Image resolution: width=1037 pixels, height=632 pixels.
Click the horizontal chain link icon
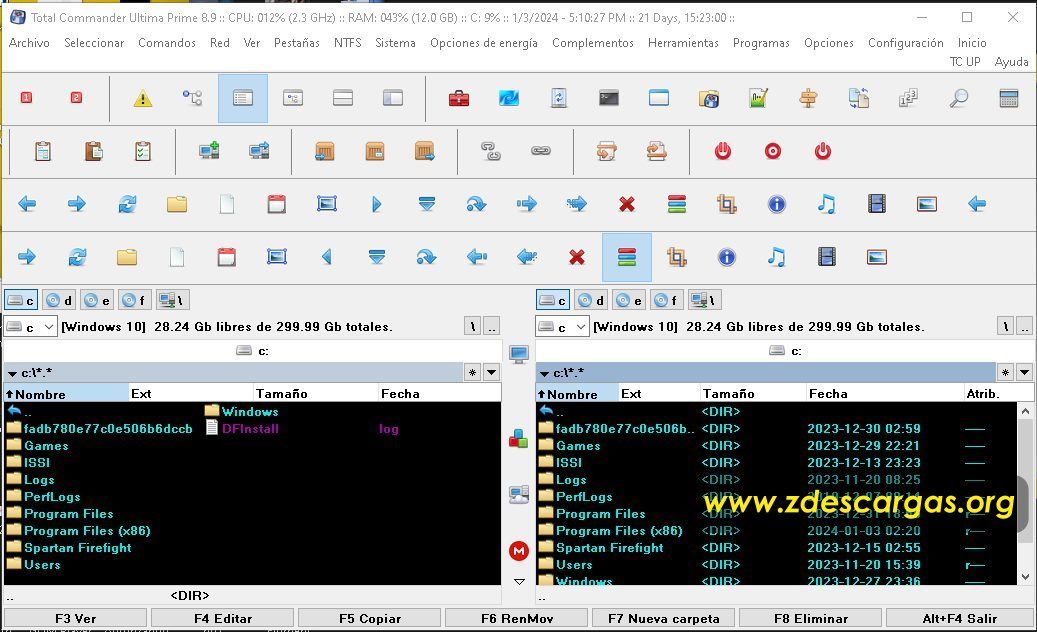541,151
